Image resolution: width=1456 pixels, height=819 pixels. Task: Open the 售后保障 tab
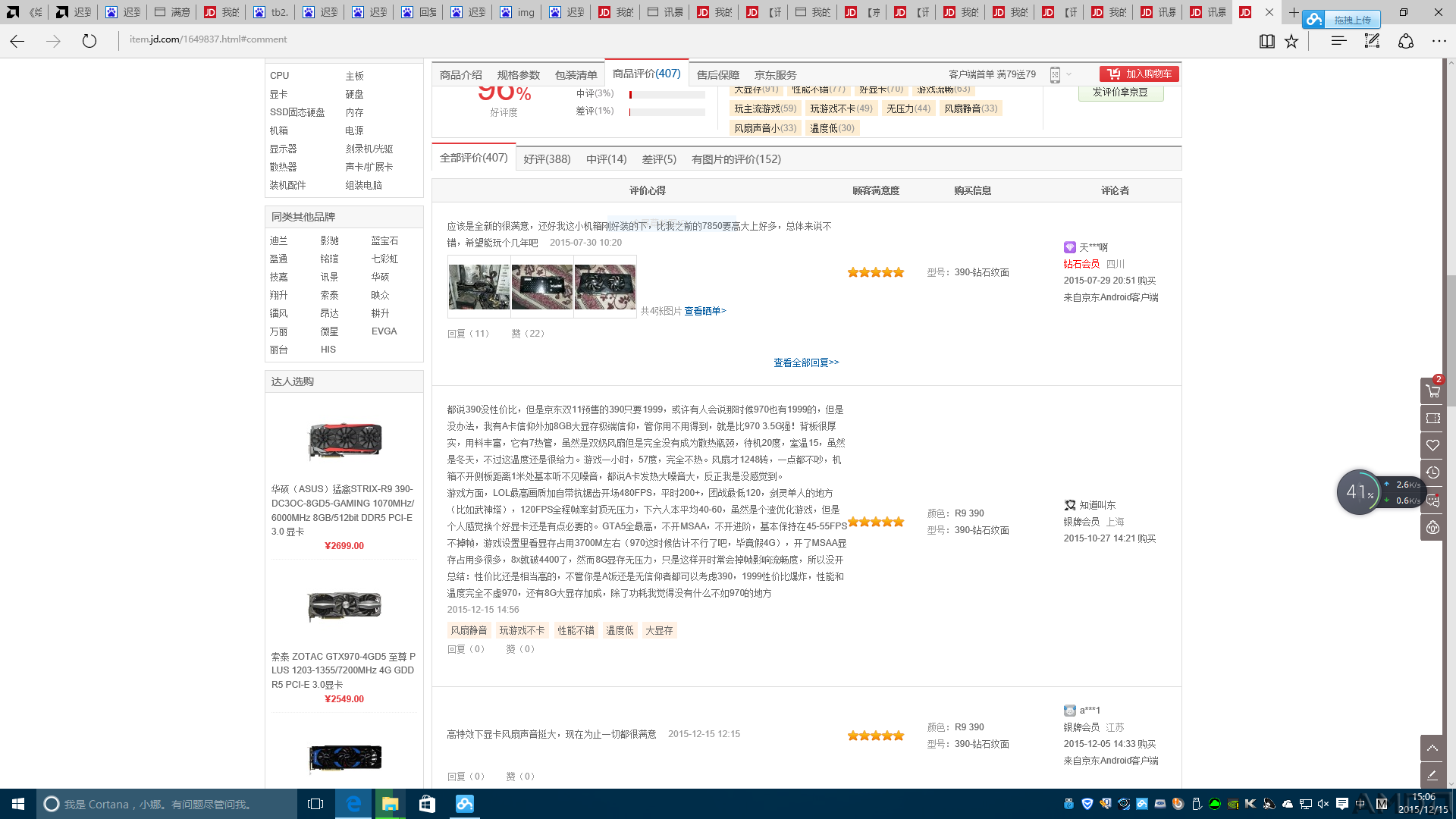click(x=718, y=75)
